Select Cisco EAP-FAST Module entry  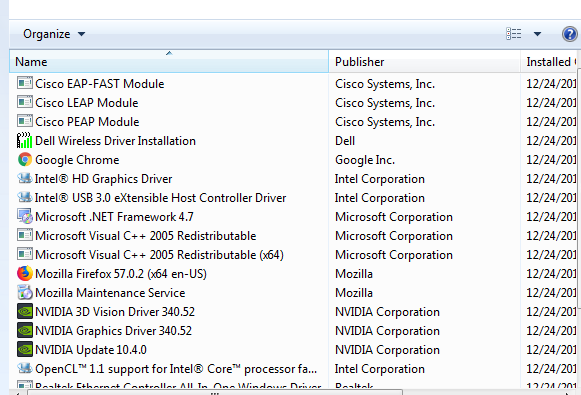[100, 84]
